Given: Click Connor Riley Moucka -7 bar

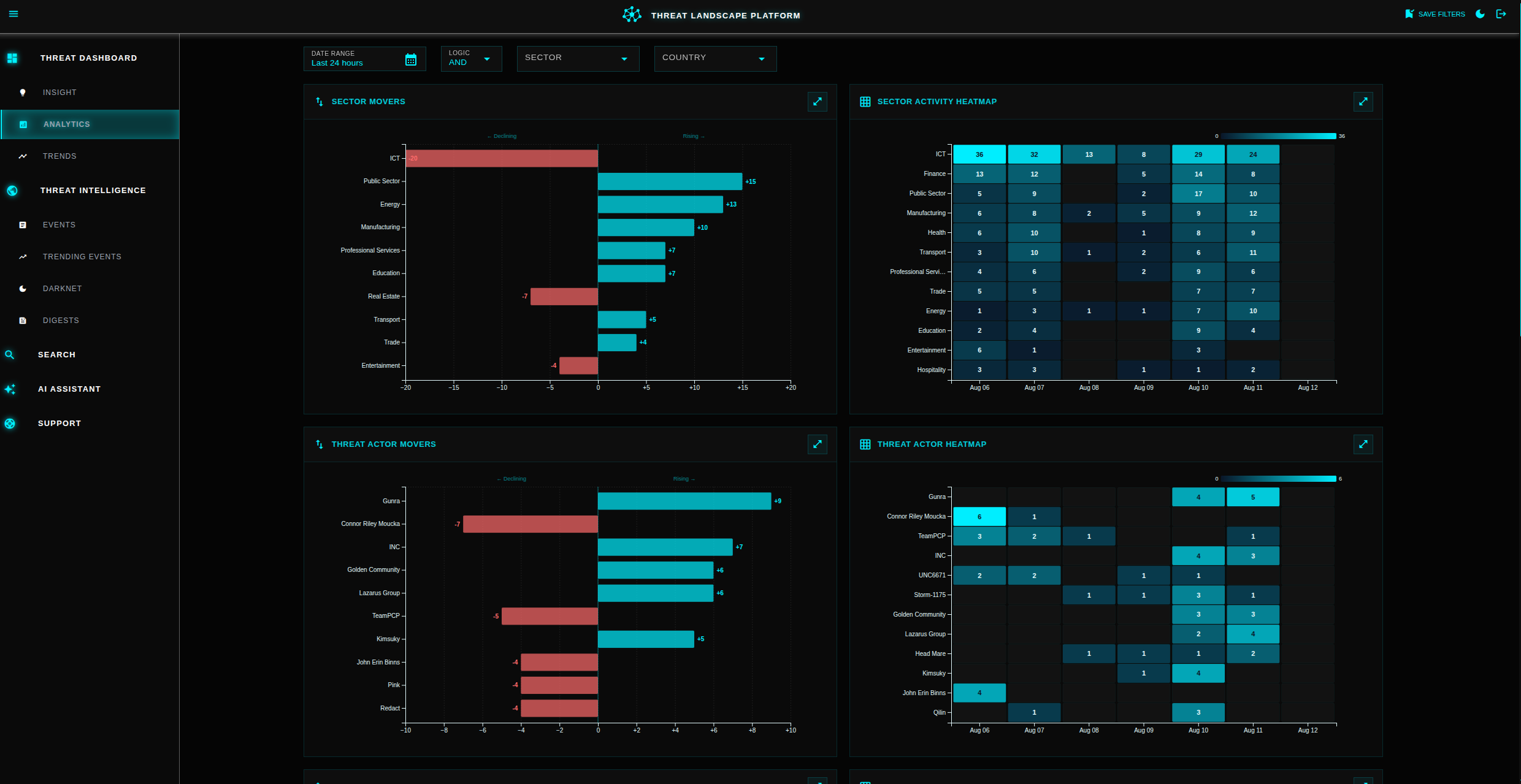Looking at the screenshot, I should point(531,524).
